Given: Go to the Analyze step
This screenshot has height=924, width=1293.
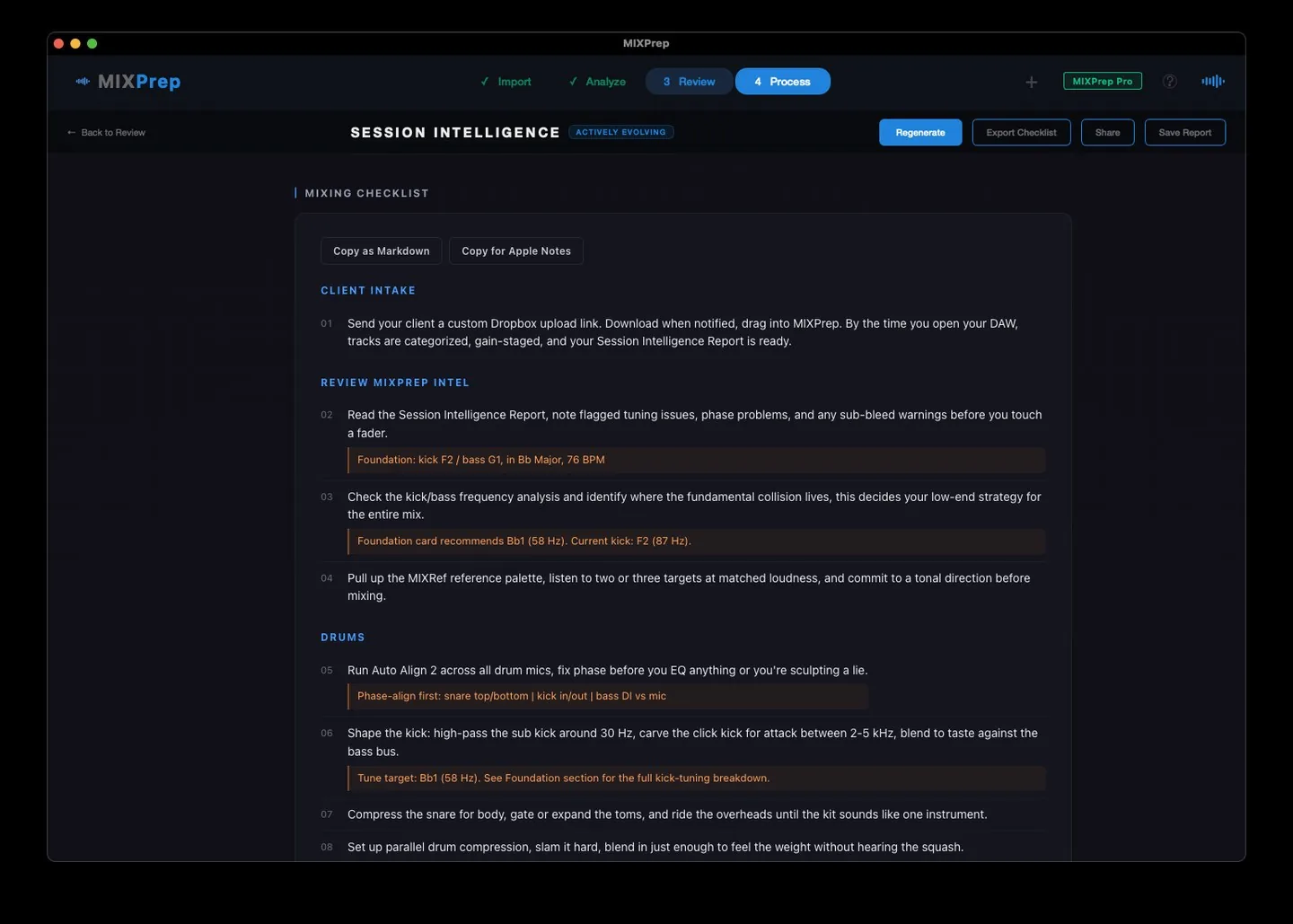Looking at the screenshot, I should click(598, 82).
